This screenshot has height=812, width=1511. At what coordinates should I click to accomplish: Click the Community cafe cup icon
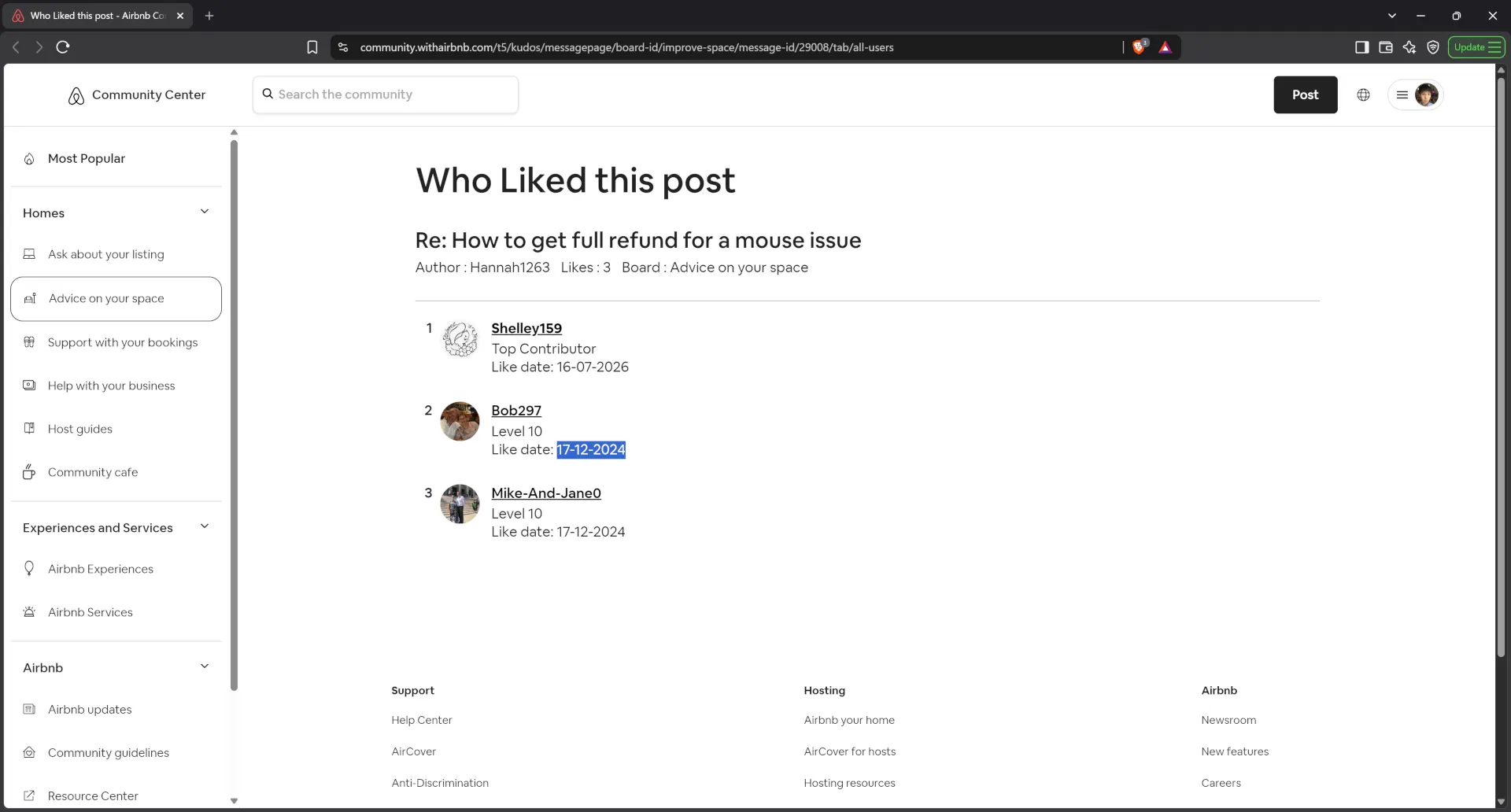29,472
